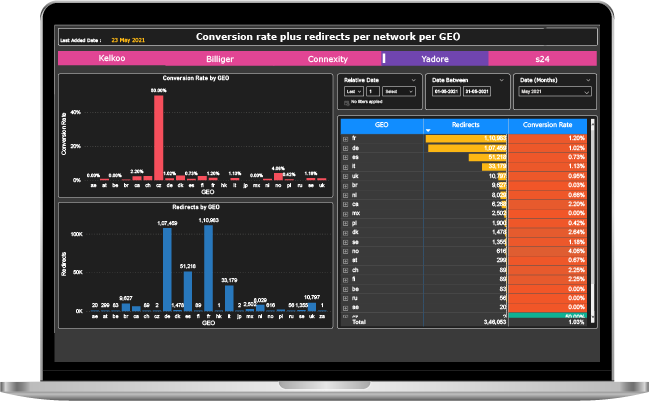
Task: Click the 1.03% total conversion rate
Action: [x=577, y=322]
